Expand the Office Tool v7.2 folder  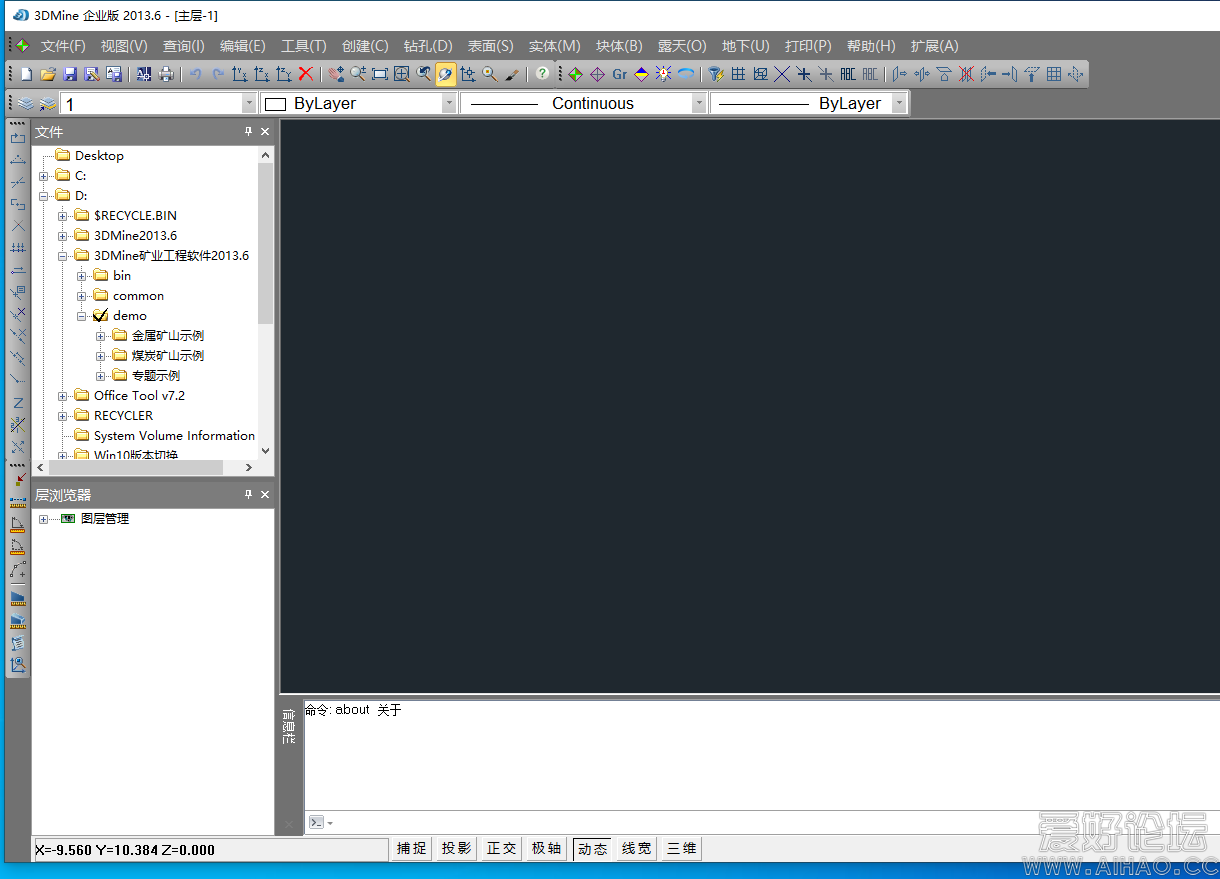63,396
